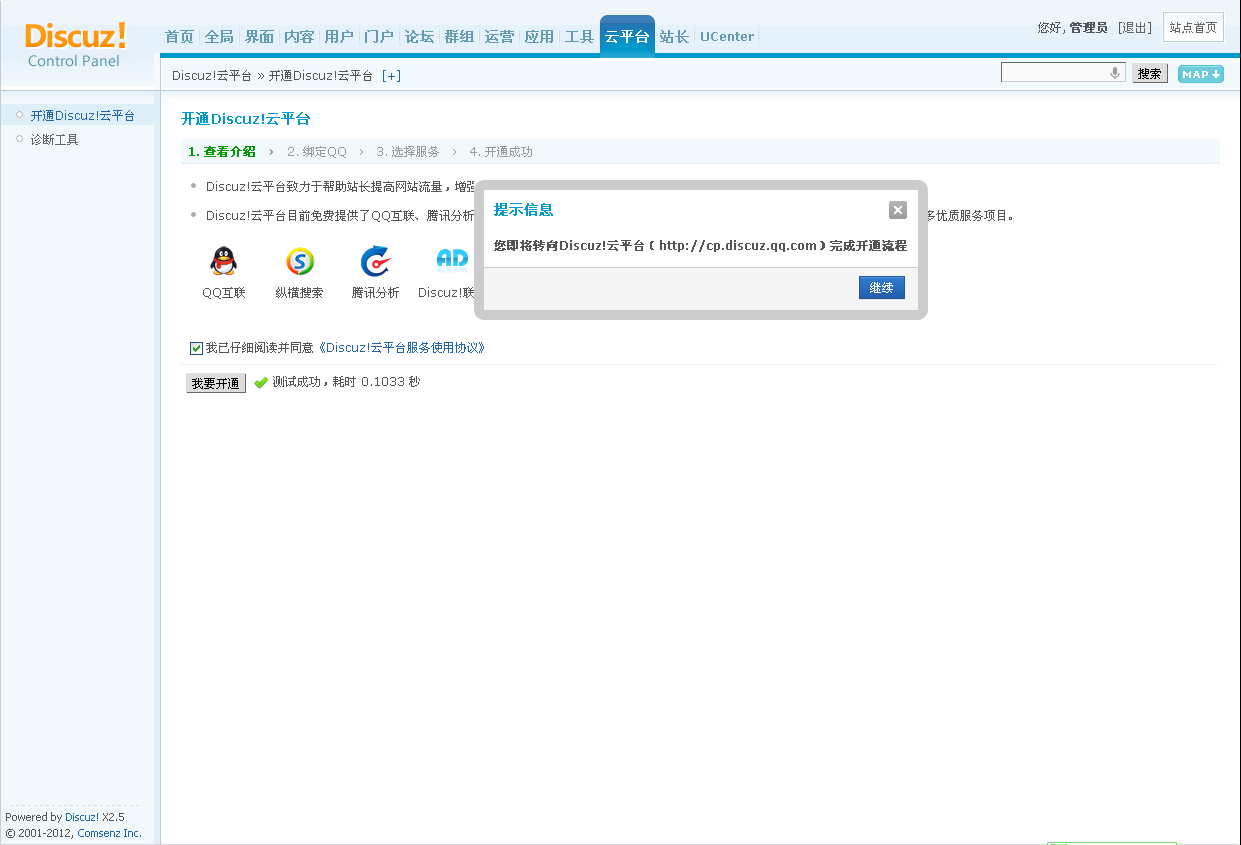This screenshot has width=1241, height=845.
Task: Open the 站长 menu
Action: pos(674,37)
